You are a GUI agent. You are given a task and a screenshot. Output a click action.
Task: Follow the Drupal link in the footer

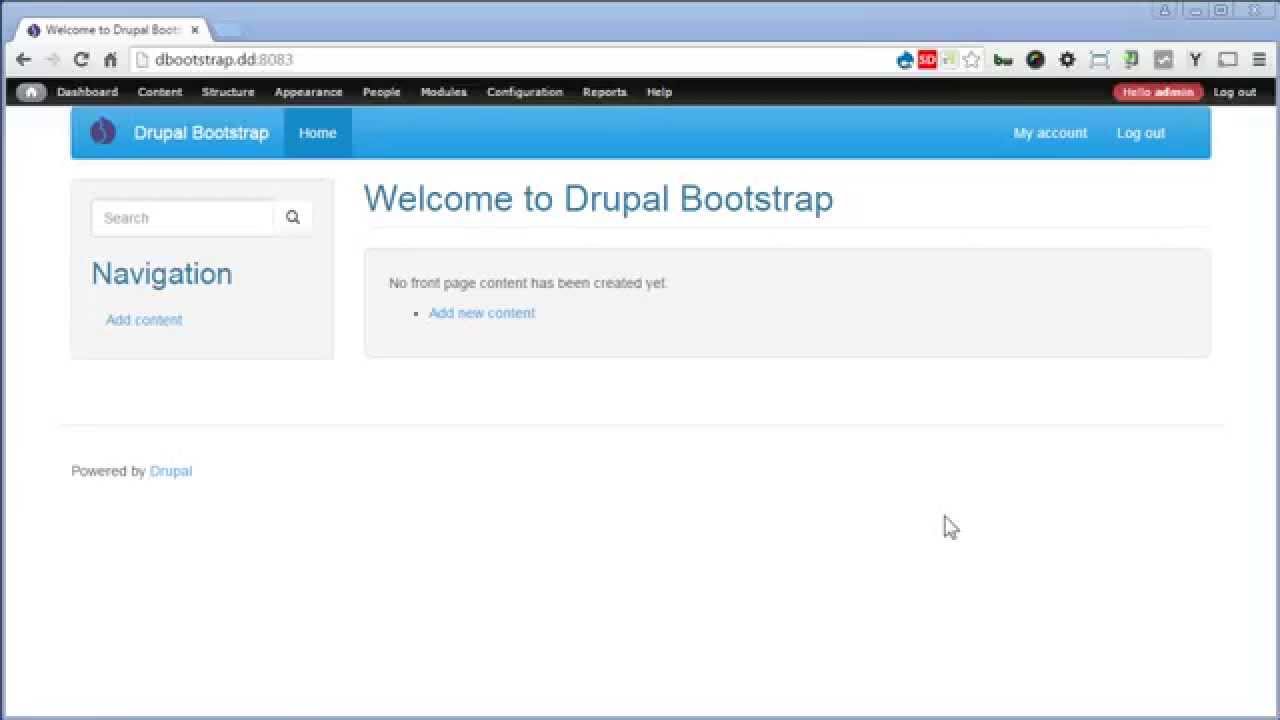click(x=171, y=471)
